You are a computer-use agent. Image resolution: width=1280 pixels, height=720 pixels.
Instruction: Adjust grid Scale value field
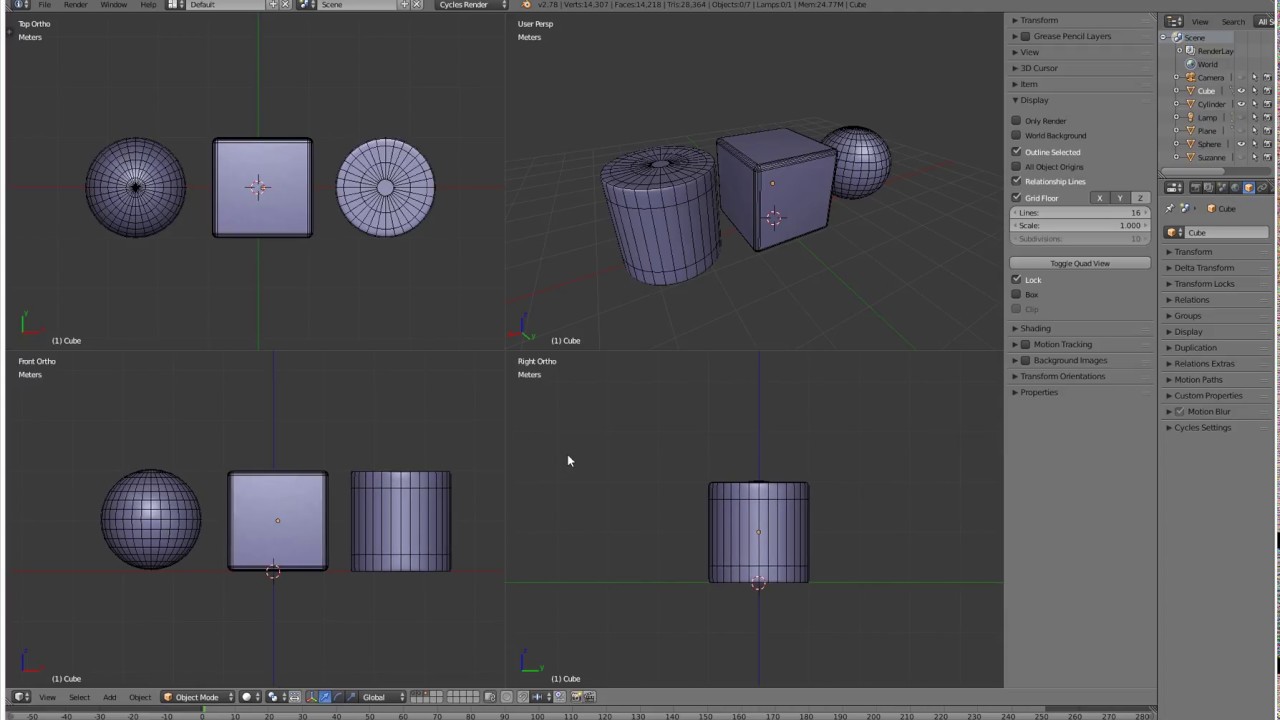[x=1080, y=225]
